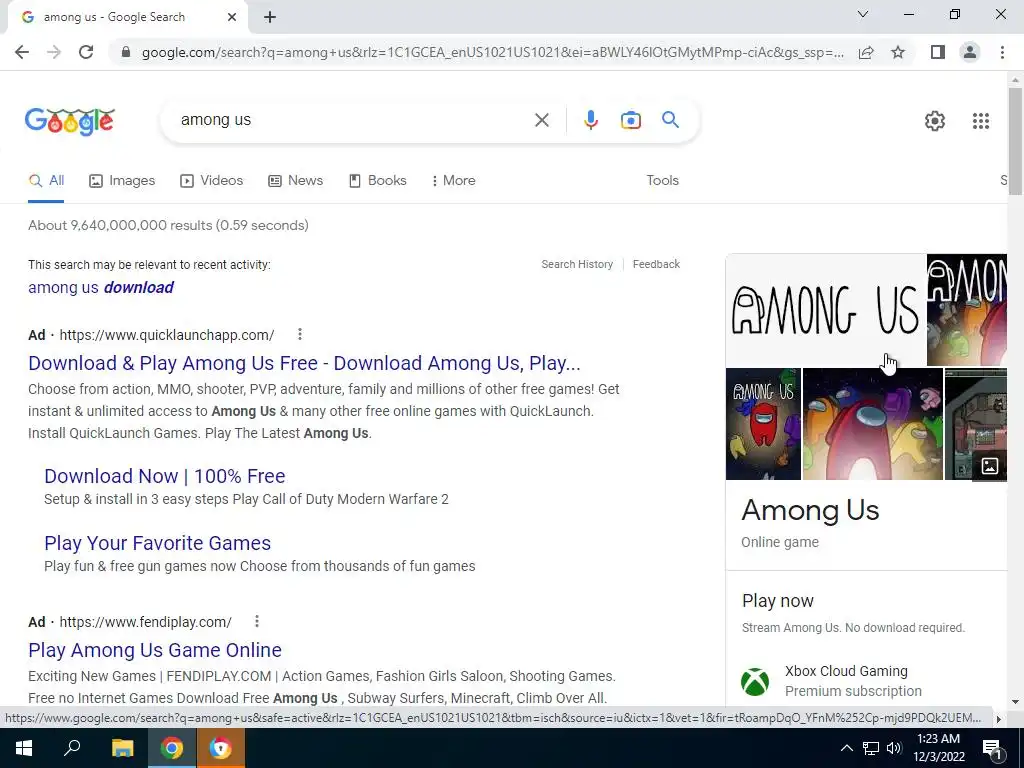Click the more images icon in panel
The height and width of the screenshot is (768, 1024).
989,466
